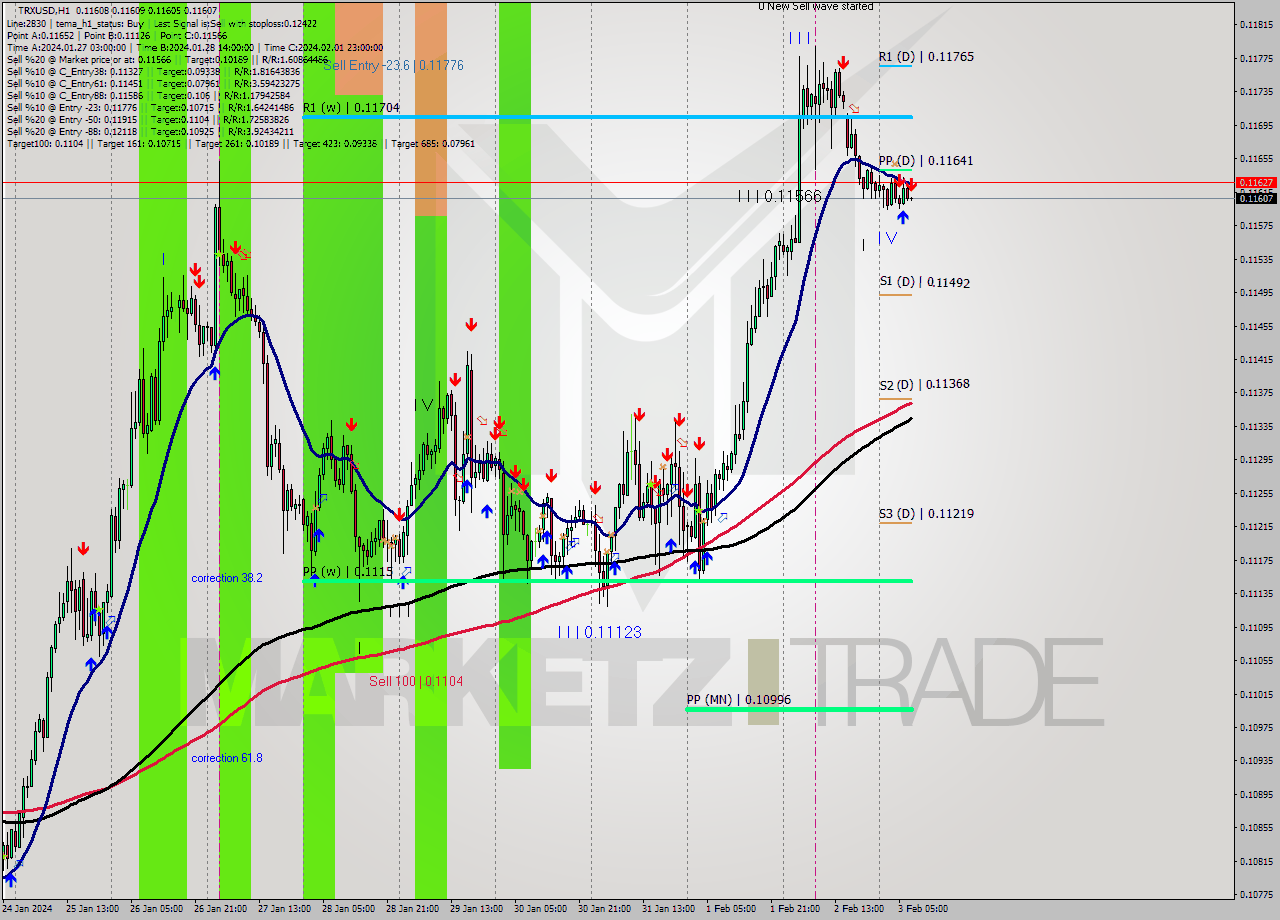Click the S1 (D) 0.11492 support label
Image resolution: width=1280 pixels, height=920 pixels.
click(x=925, y=283)
